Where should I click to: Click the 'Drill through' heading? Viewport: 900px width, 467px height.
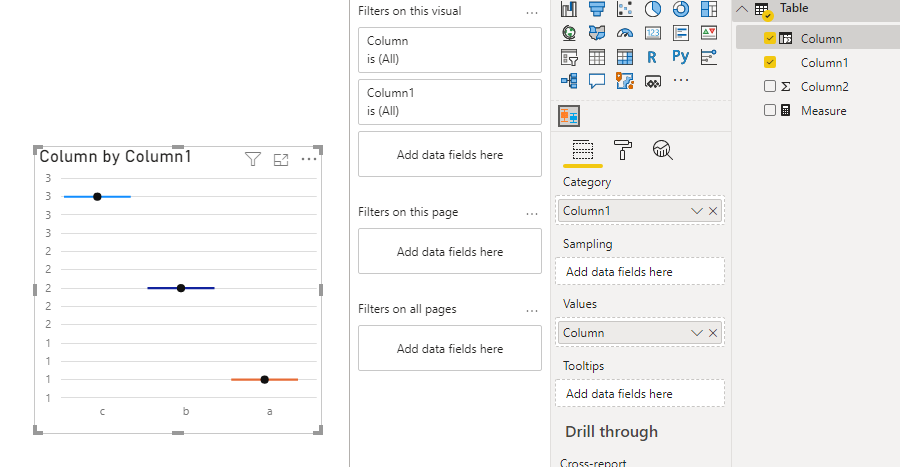611,431
